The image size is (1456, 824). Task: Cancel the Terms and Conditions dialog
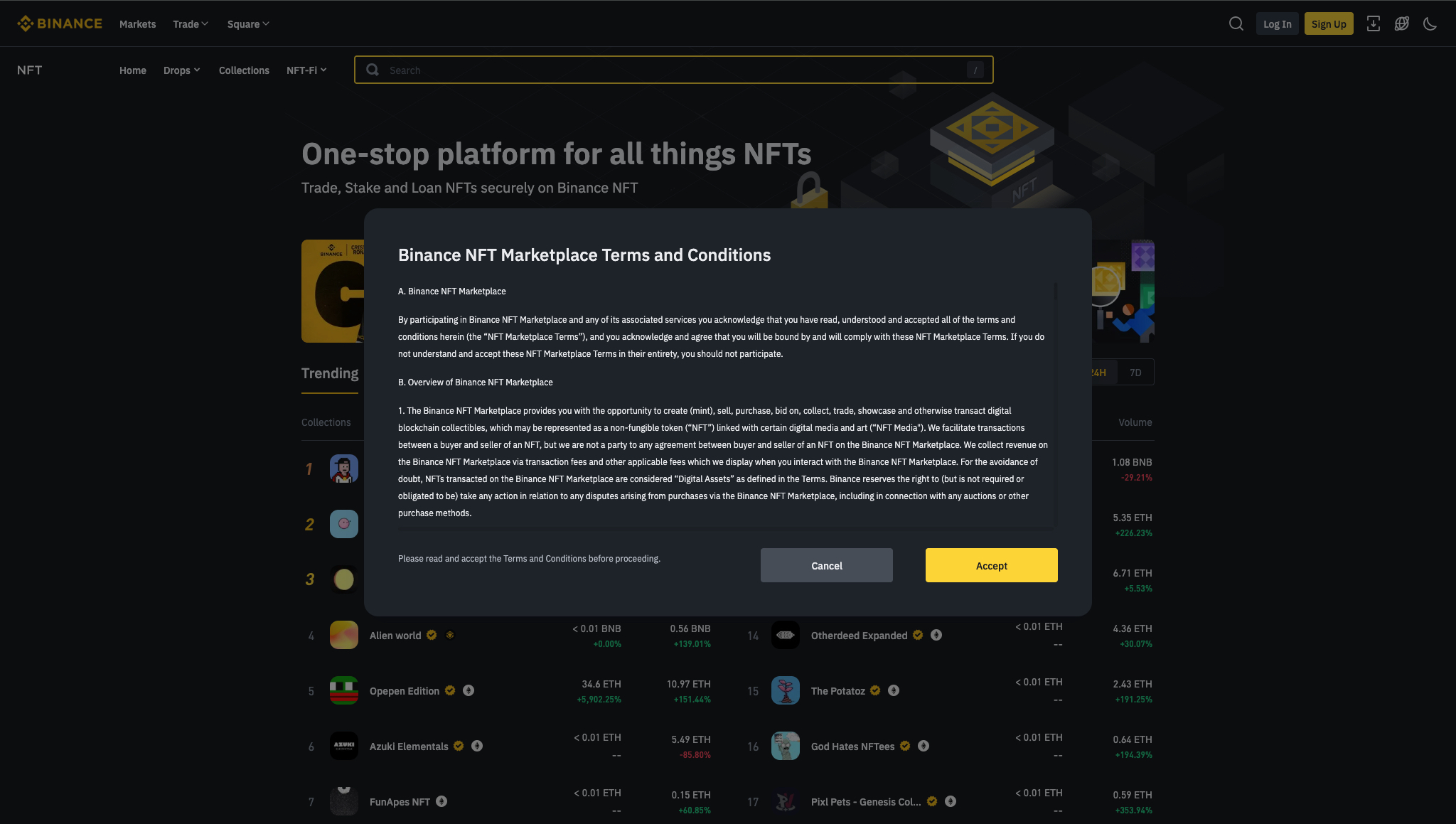pos(826,565)
